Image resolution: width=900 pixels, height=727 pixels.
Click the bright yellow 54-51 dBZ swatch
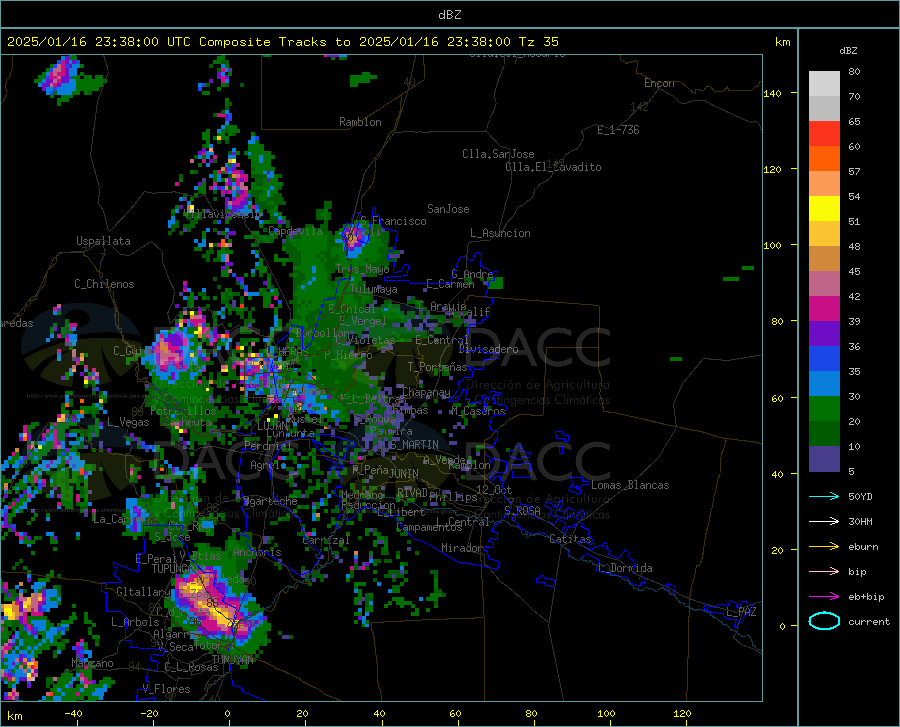click(824, 208)
